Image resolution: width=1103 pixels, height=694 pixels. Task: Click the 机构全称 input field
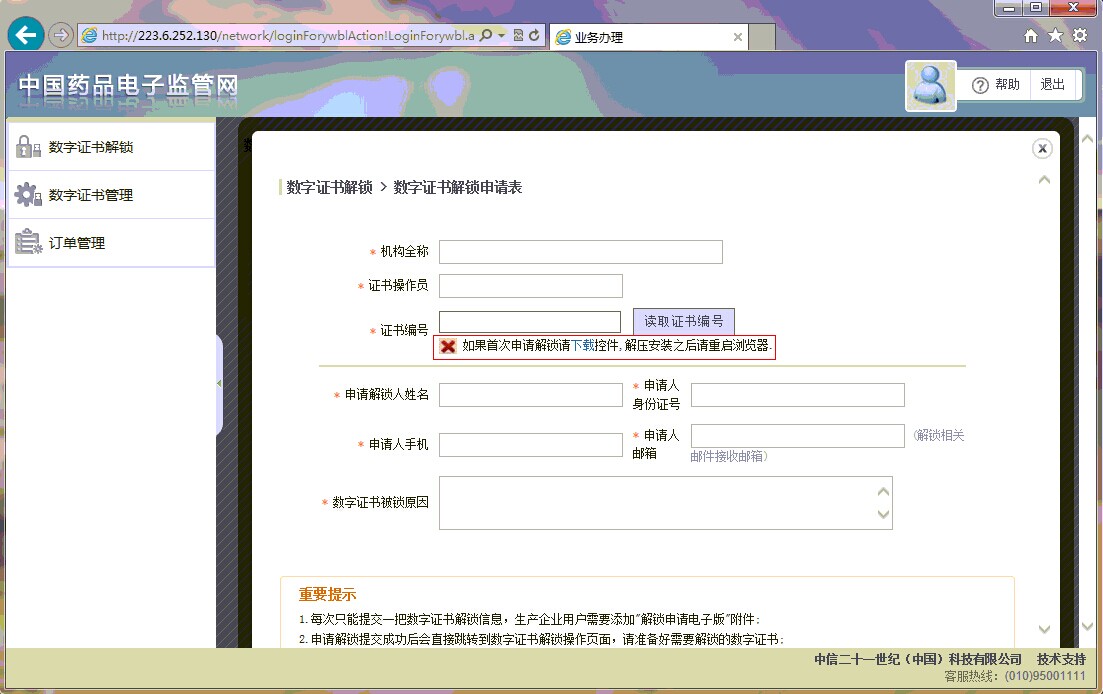580,252
